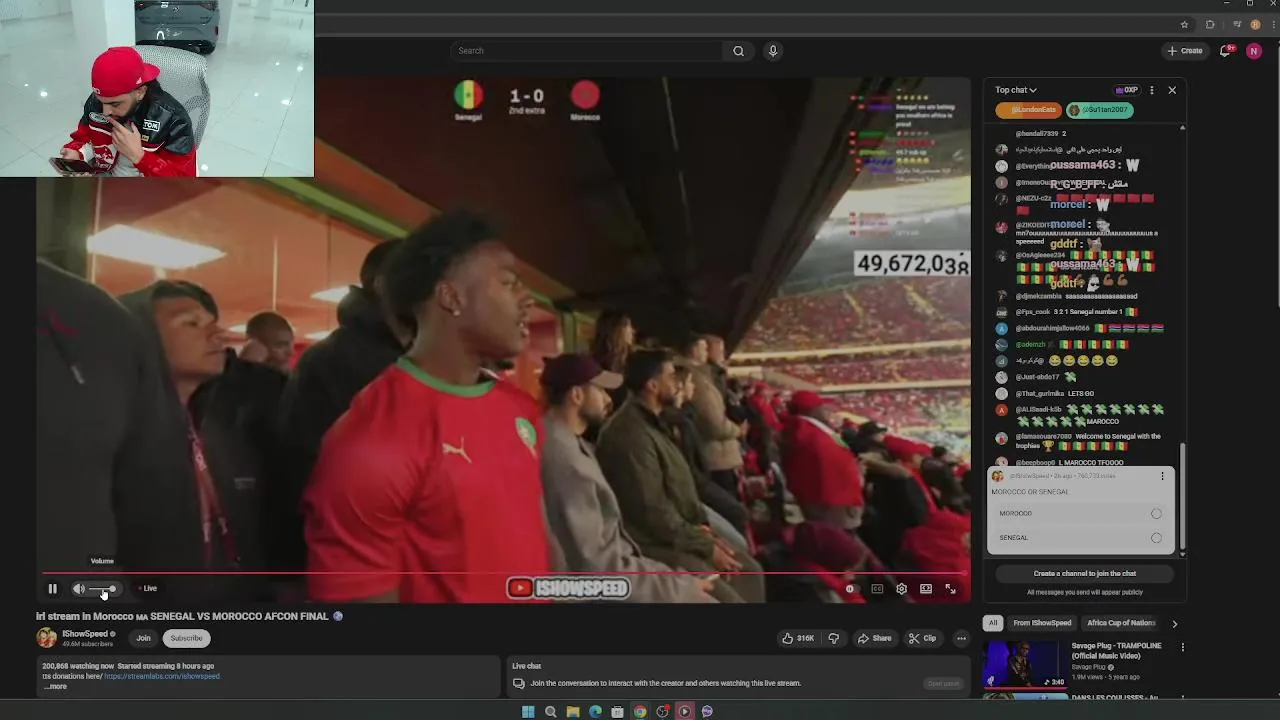This screenshot has height=720, width=1280.
Task: Open Windows Start menu
Action: click(x=528, y=712)
